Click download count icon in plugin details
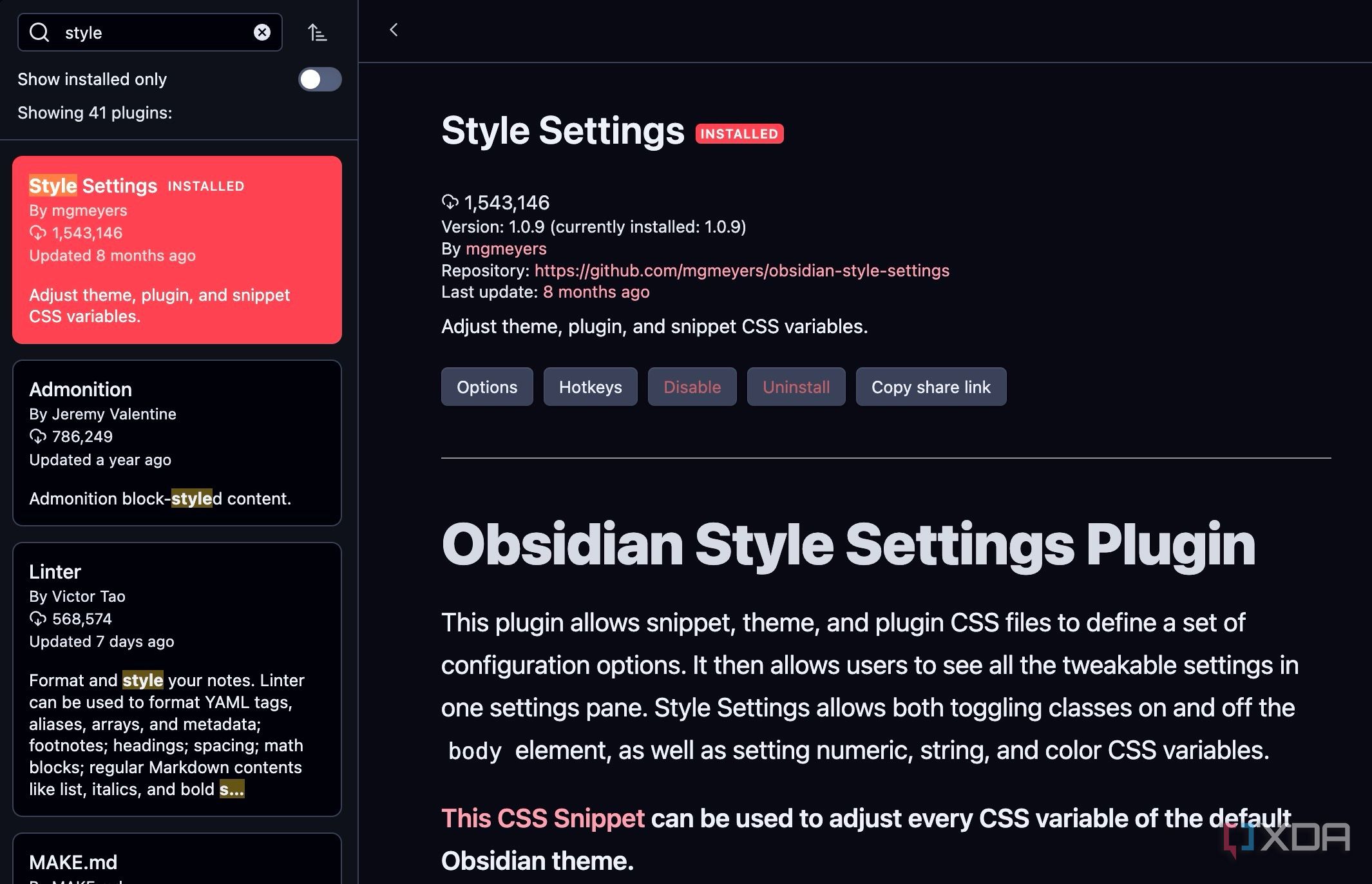Viewport: 1372px width, 884px height. [450, 202]
